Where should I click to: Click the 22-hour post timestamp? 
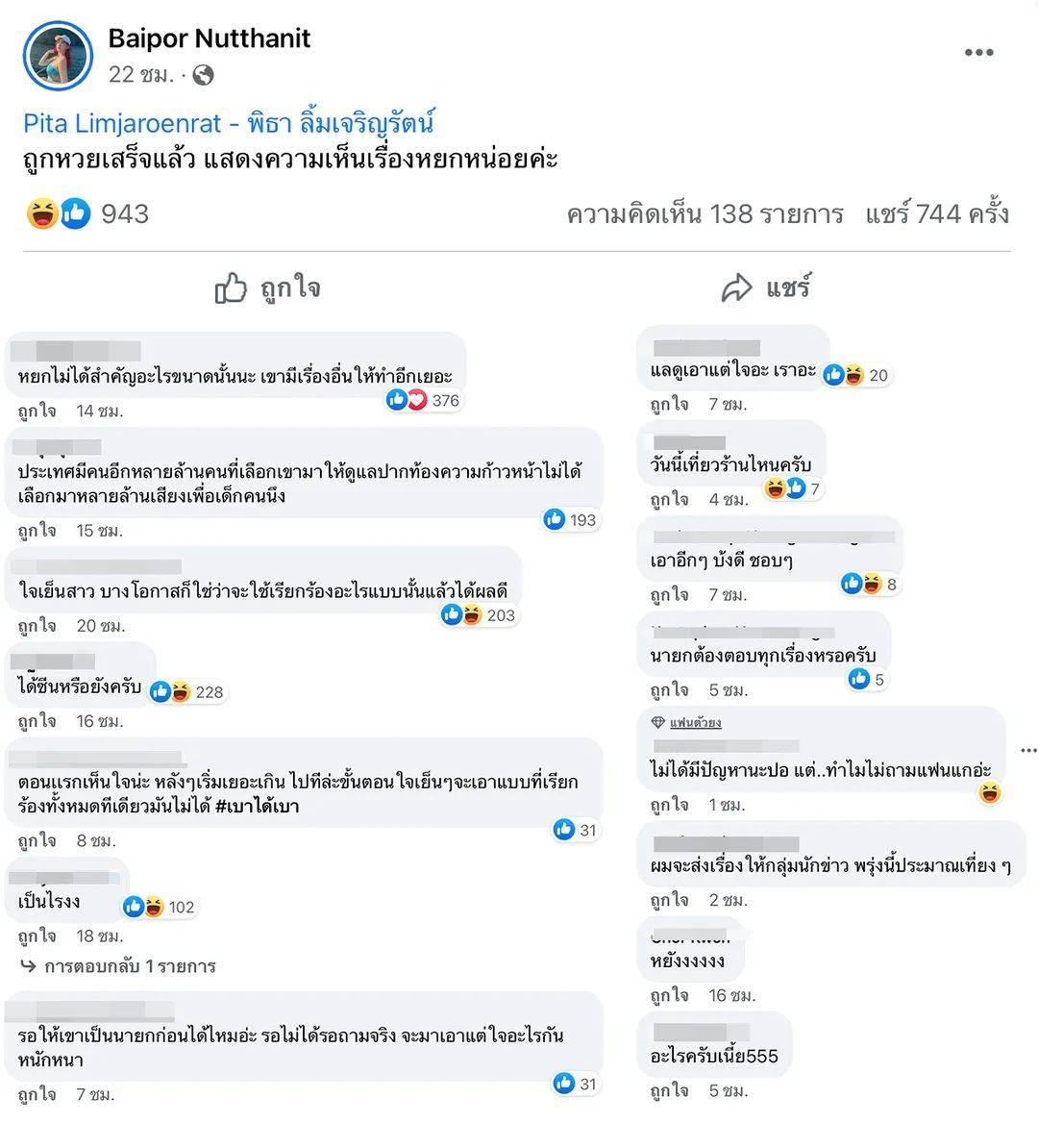click(141, 75)
